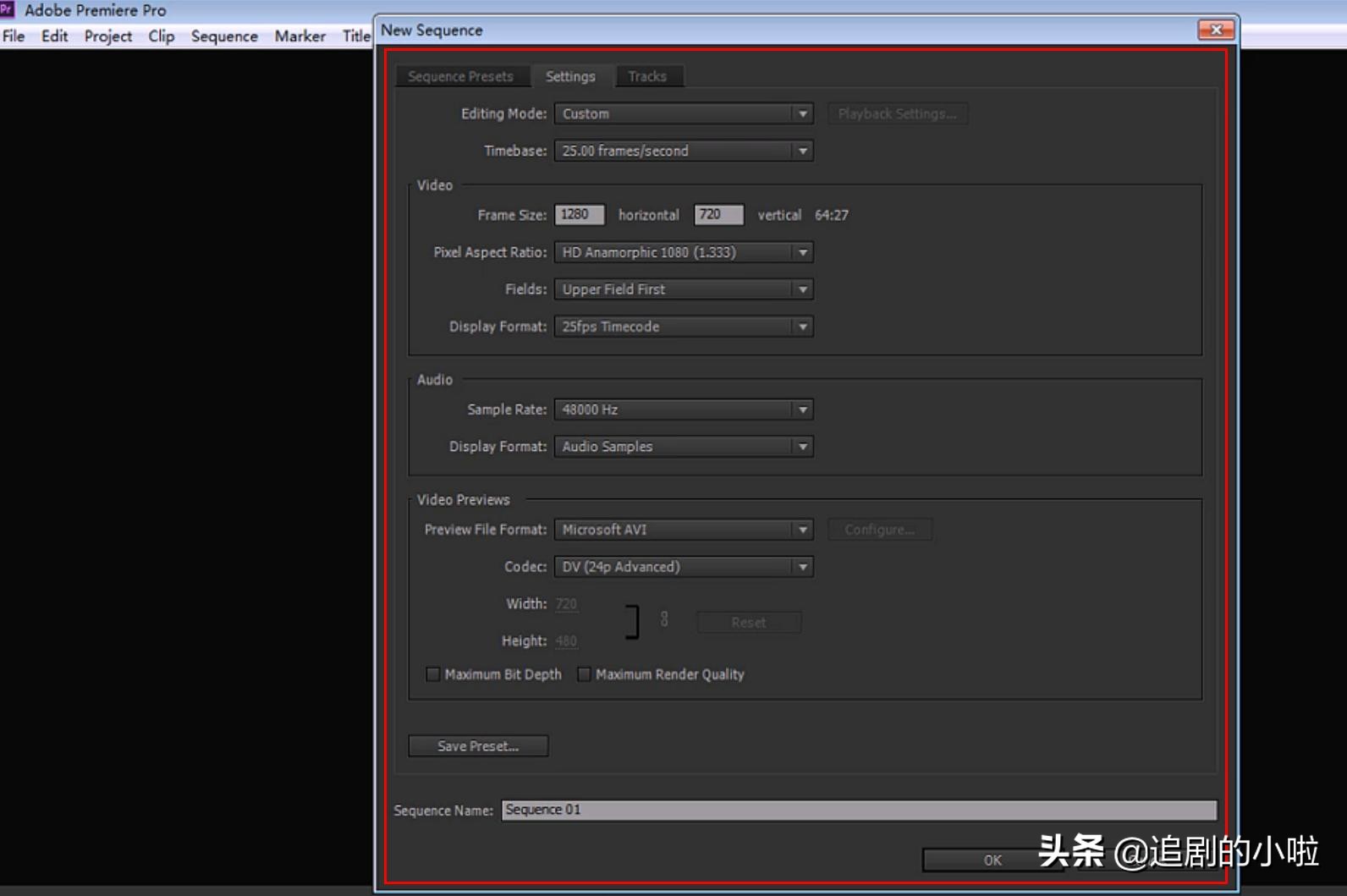Select the Settings tab

(570, 76)
